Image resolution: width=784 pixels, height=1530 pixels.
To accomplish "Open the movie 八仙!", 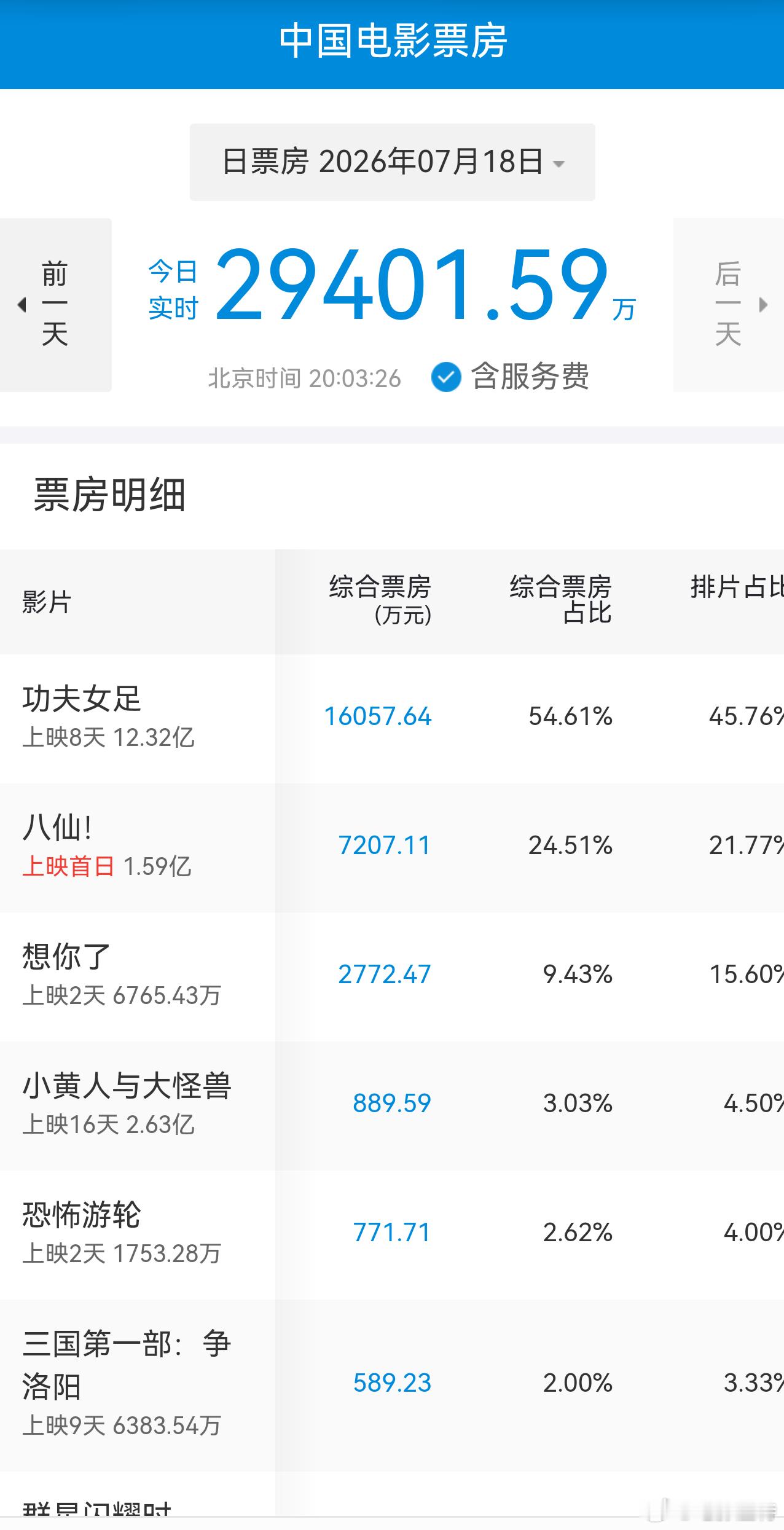I will pos(57,828).
